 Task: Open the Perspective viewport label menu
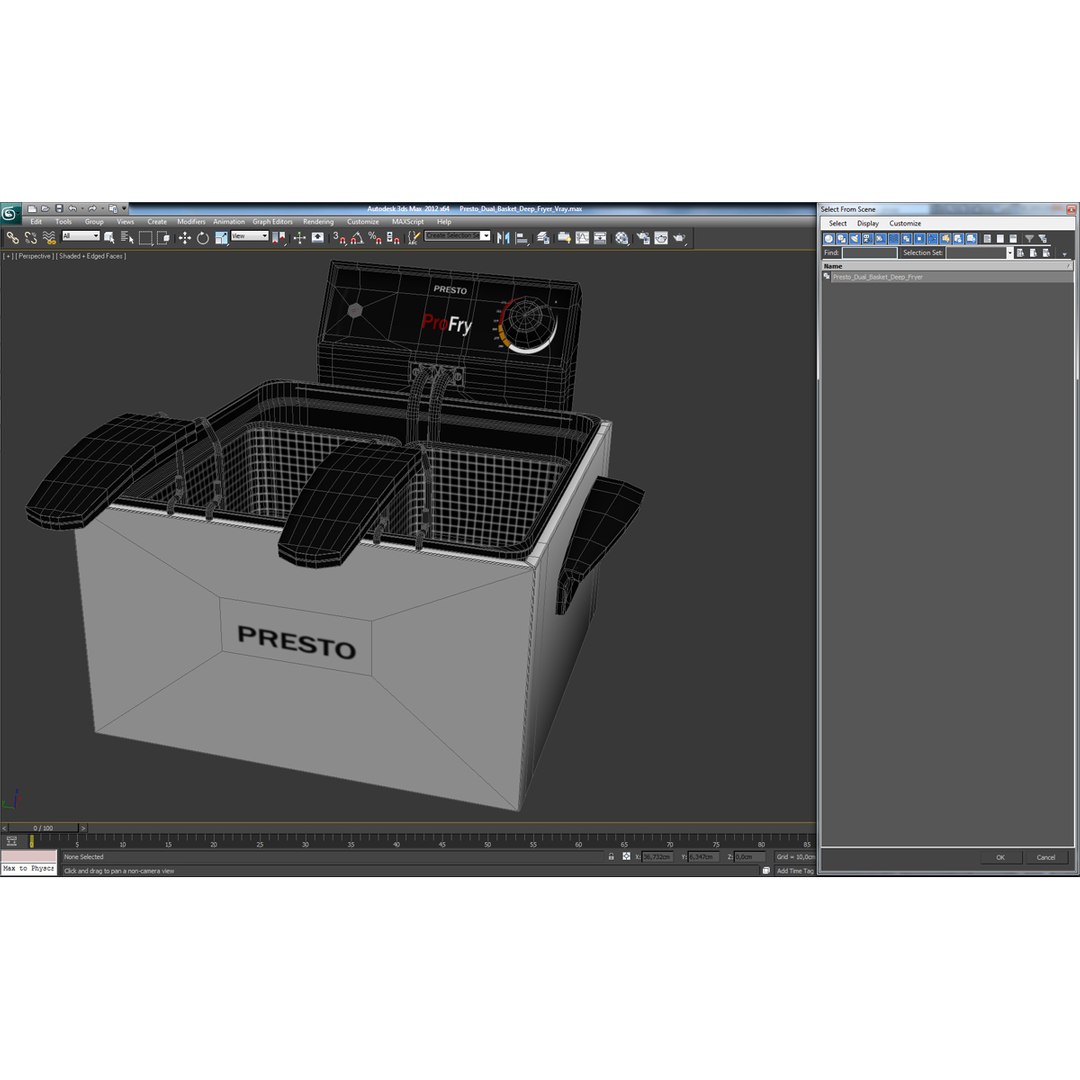tap(34, 256)
